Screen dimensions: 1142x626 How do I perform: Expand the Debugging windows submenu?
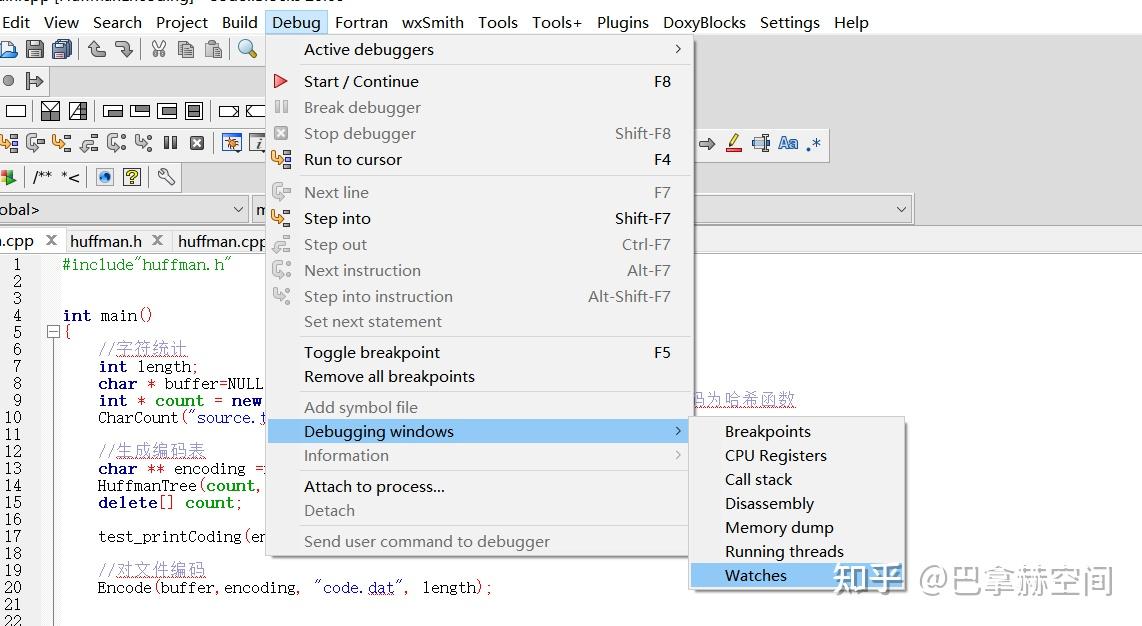[x=479, y=432]
